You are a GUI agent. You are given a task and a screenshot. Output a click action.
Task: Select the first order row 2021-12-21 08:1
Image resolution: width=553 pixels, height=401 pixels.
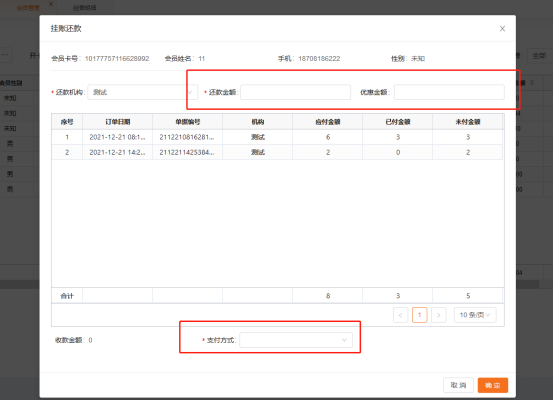pyautogui.click(x=277, y=137)
